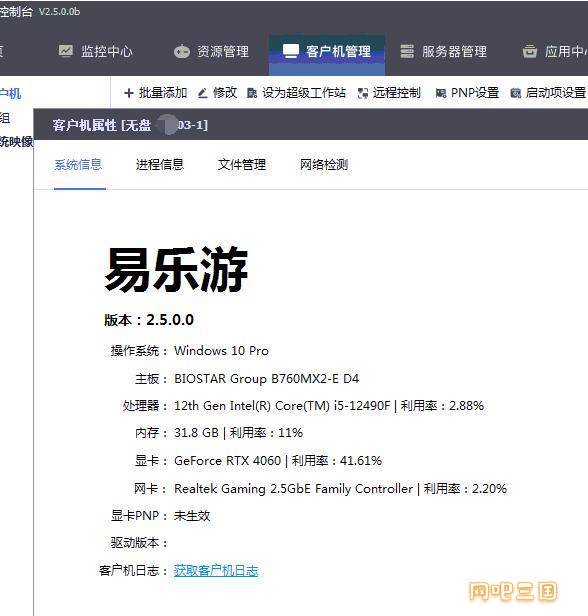Switch to 进程信息 tab
This screenshot has height=616, width=588.
160,164
